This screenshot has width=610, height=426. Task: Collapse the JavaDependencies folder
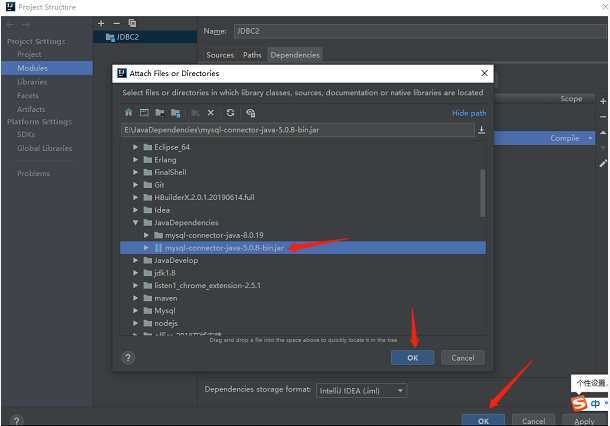(x=135, y=223)
